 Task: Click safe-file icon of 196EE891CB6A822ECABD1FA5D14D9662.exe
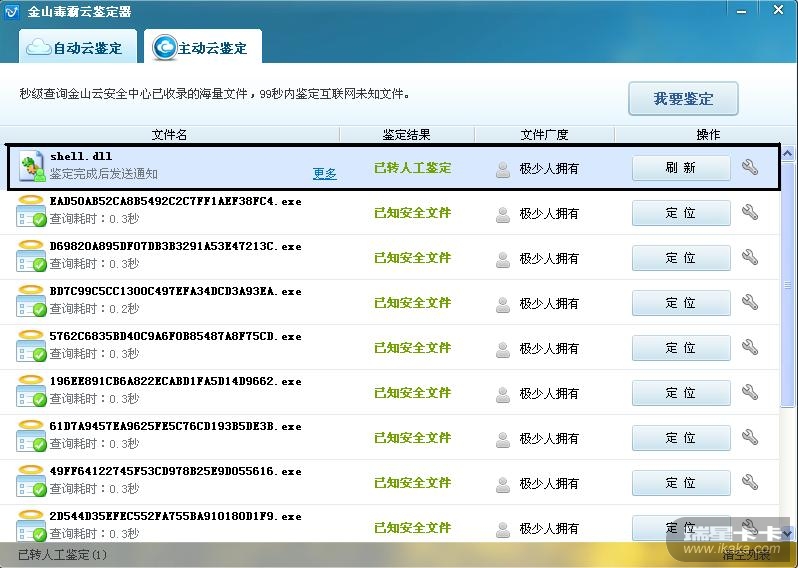tap(31, 391)
